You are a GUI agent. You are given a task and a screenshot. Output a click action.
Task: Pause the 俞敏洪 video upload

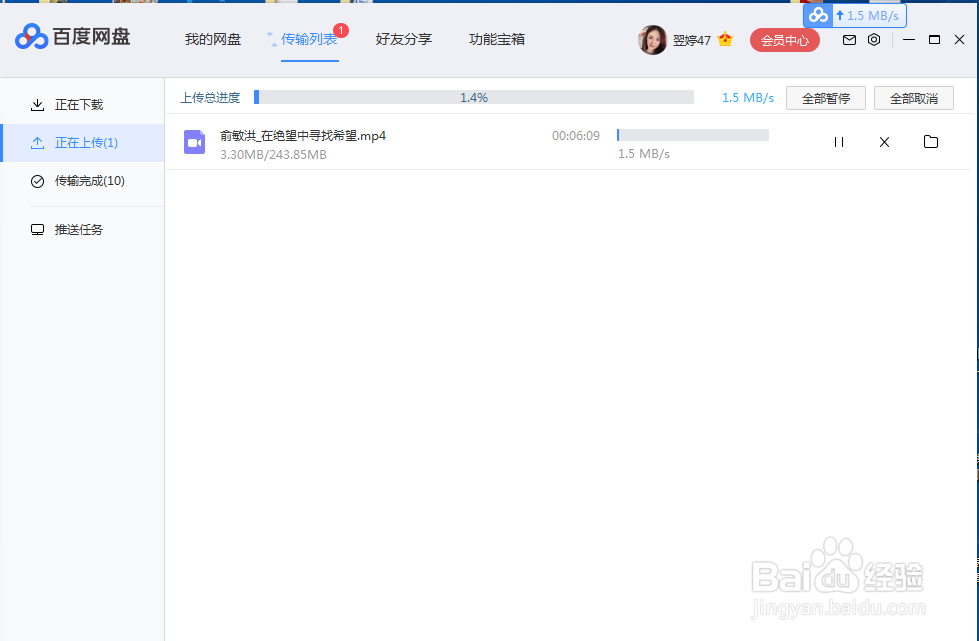click(838, 142)
